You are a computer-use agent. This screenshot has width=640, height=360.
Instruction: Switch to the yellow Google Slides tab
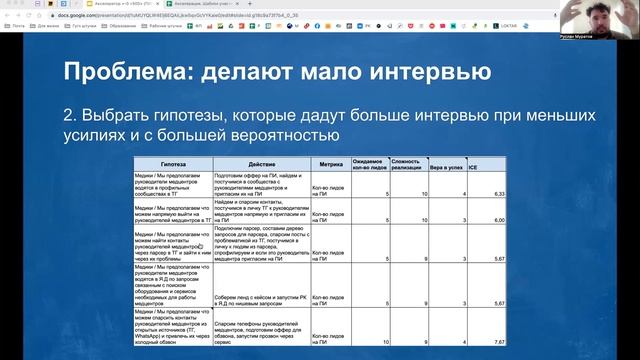(x=123, y=4)
